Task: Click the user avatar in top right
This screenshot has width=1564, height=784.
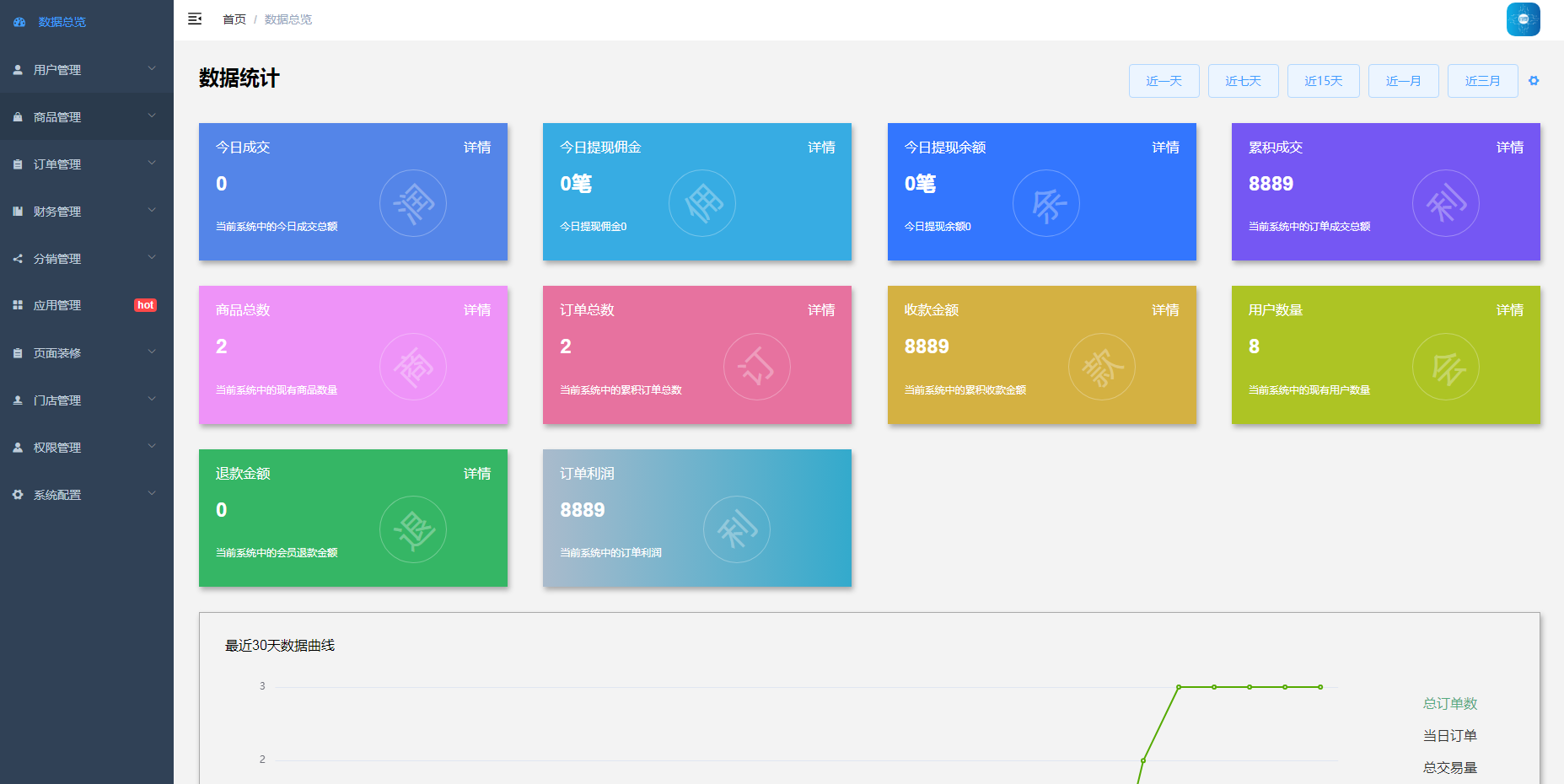Action: (x=1523, y=19)
